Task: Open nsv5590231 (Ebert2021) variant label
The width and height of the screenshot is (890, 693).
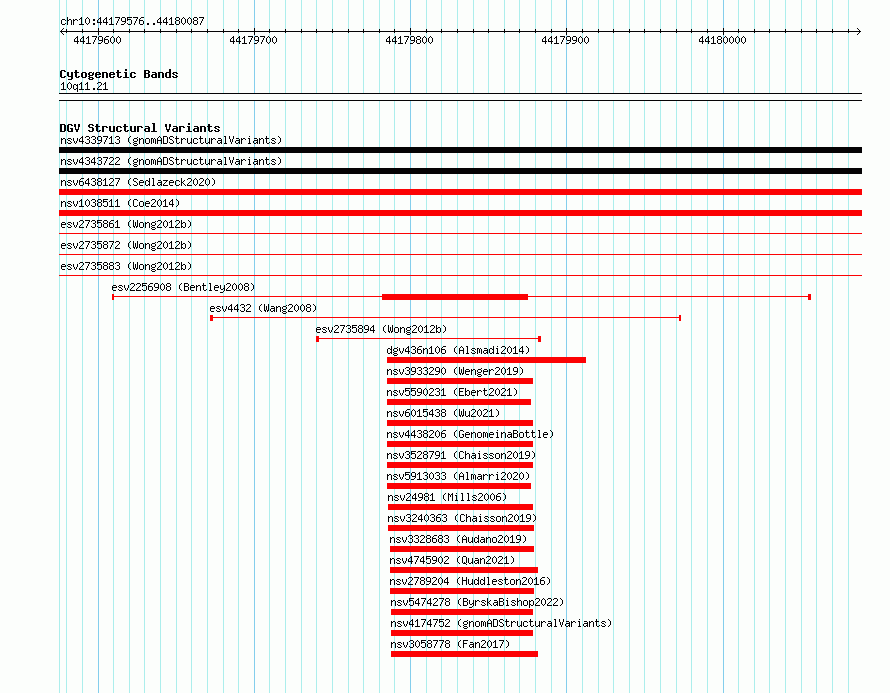Action: point(452,392)
